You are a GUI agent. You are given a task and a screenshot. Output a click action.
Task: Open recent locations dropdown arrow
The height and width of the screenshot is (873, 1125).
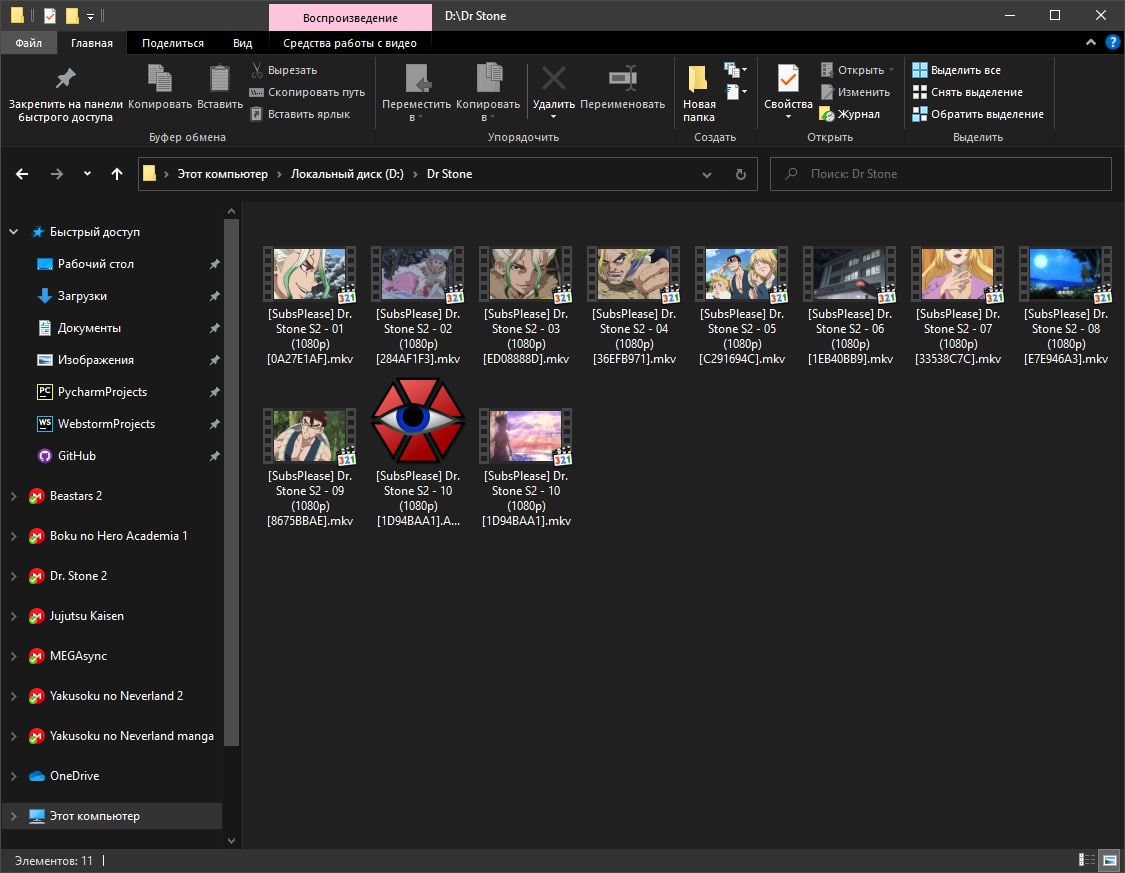coord(87,174)
